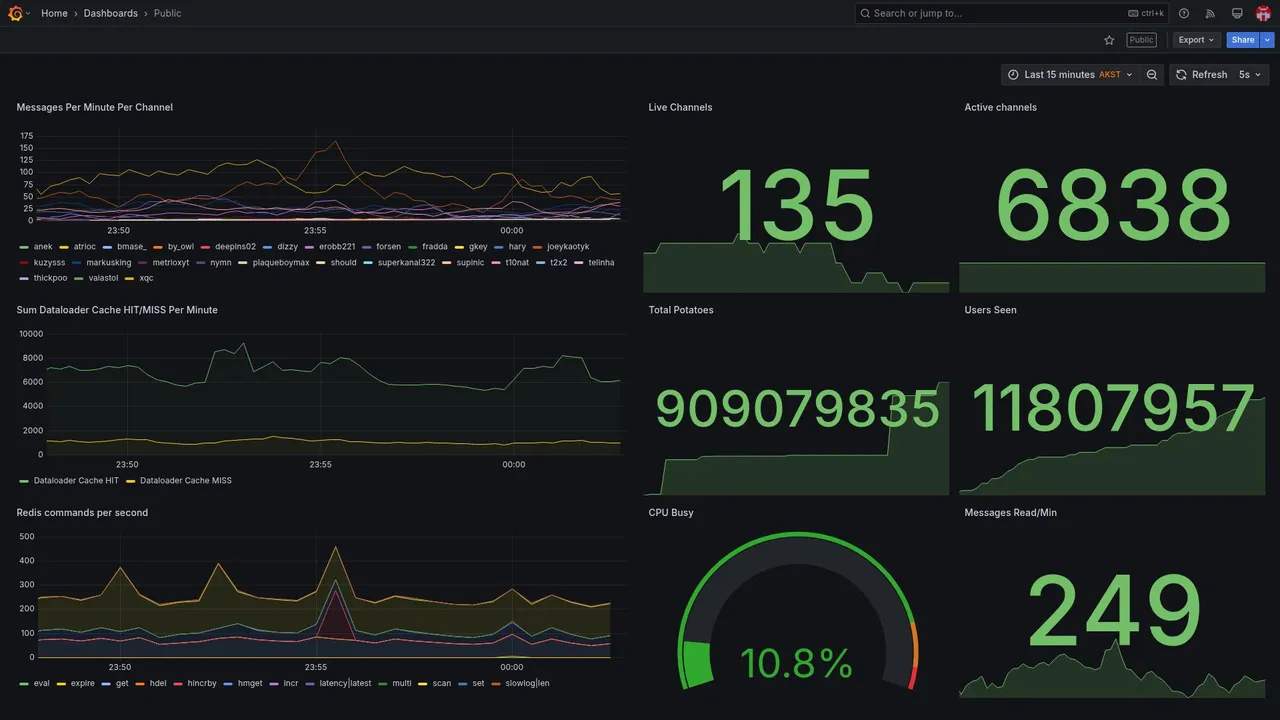Viewport: 1280px width, 720px height.
Task: Open the Live Channels panel title
Action: 680,107
